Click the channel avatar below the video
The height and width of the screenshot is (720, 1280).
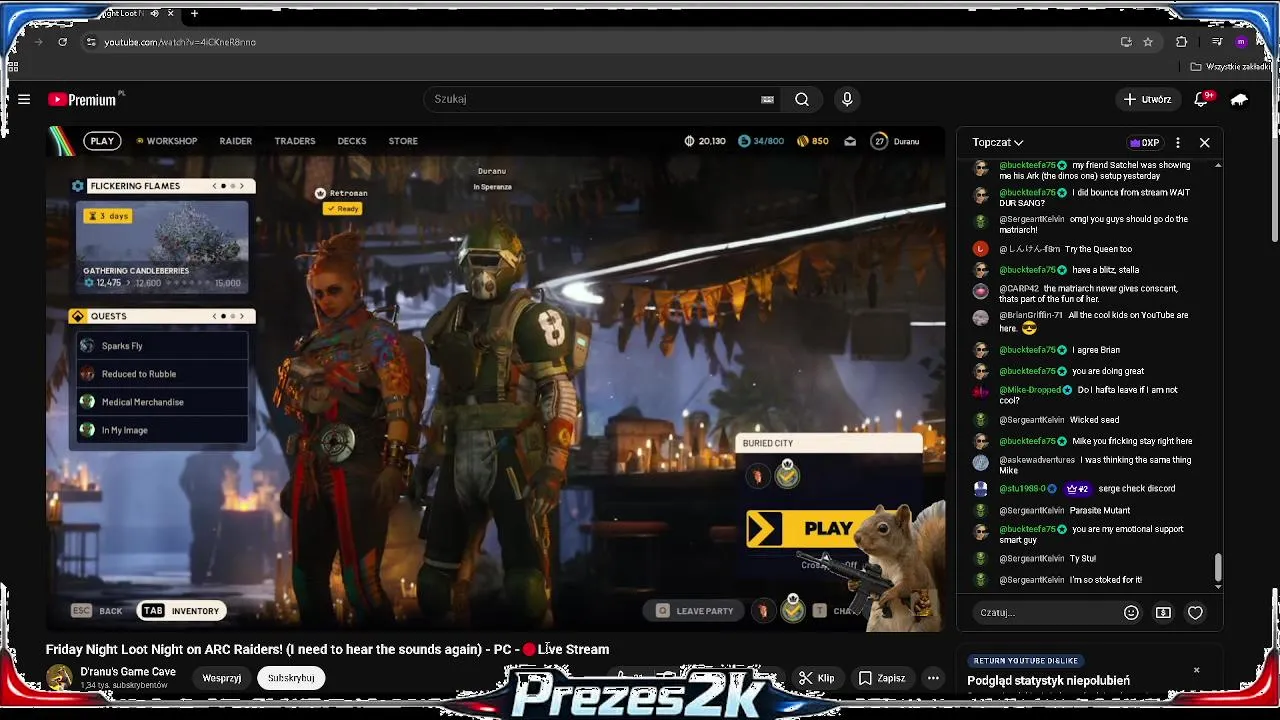tap(60, 678)
